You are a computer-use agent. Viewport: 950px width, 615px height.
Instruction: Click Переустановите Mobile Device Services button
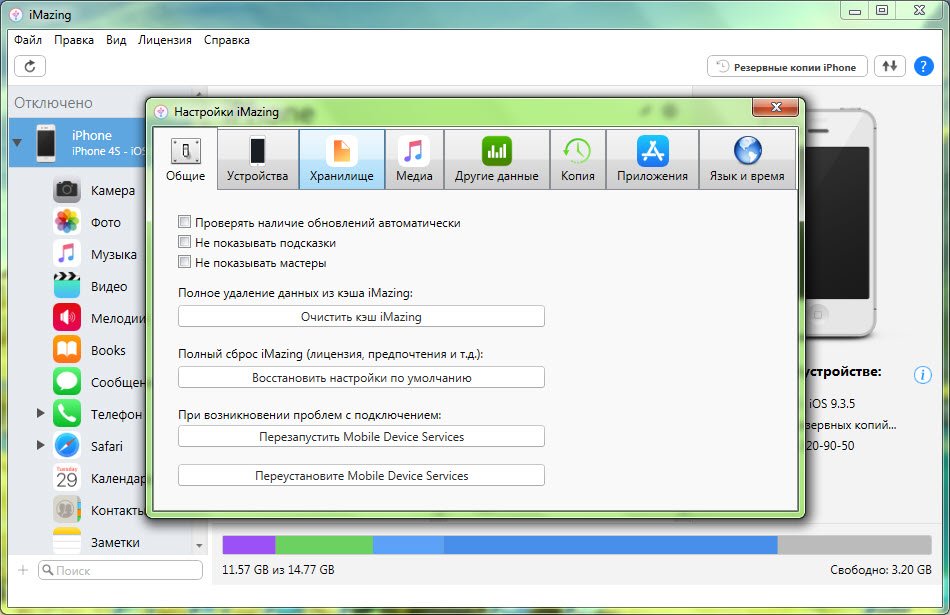click(361, 476)
